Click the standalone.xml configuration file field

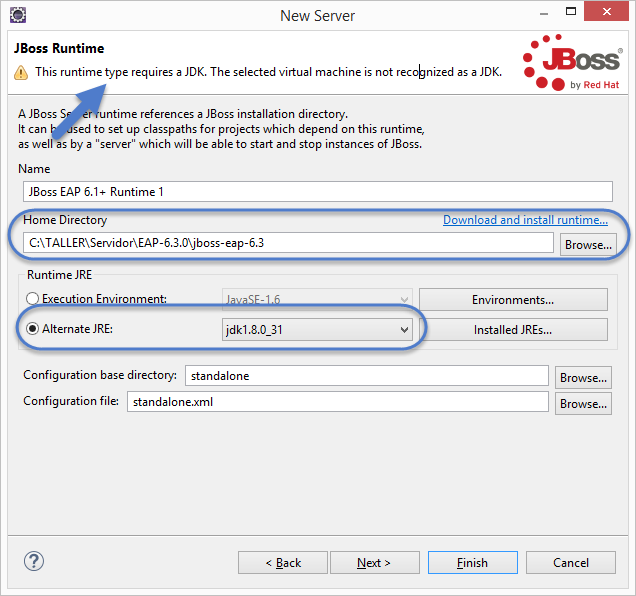point(337,402)
